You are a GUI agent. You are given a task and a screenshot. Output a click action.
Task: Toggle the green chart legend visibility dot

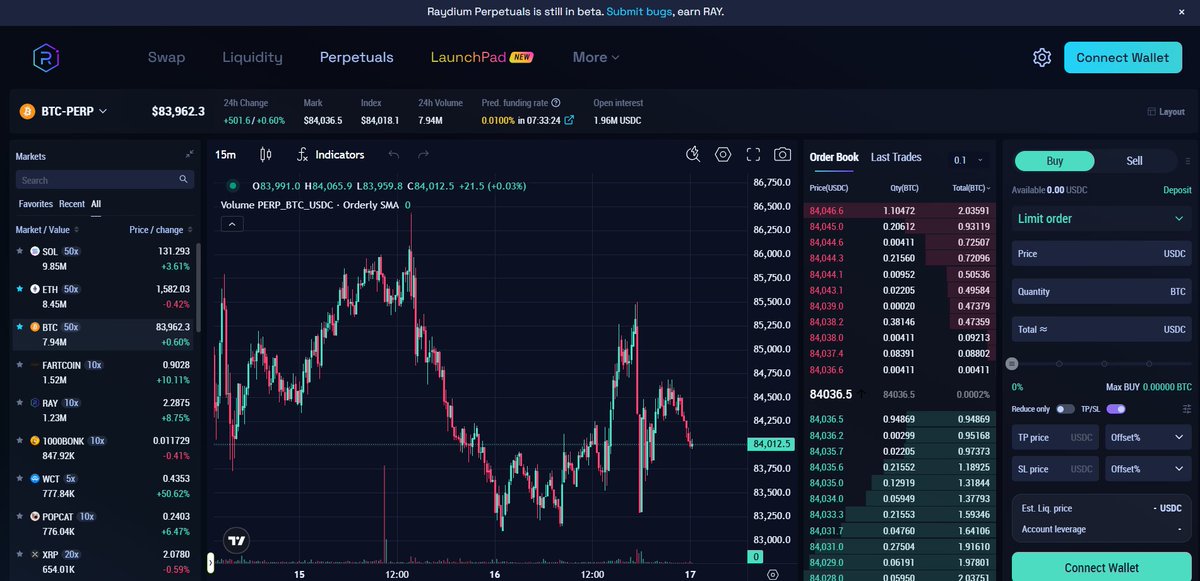pos(233,185)
